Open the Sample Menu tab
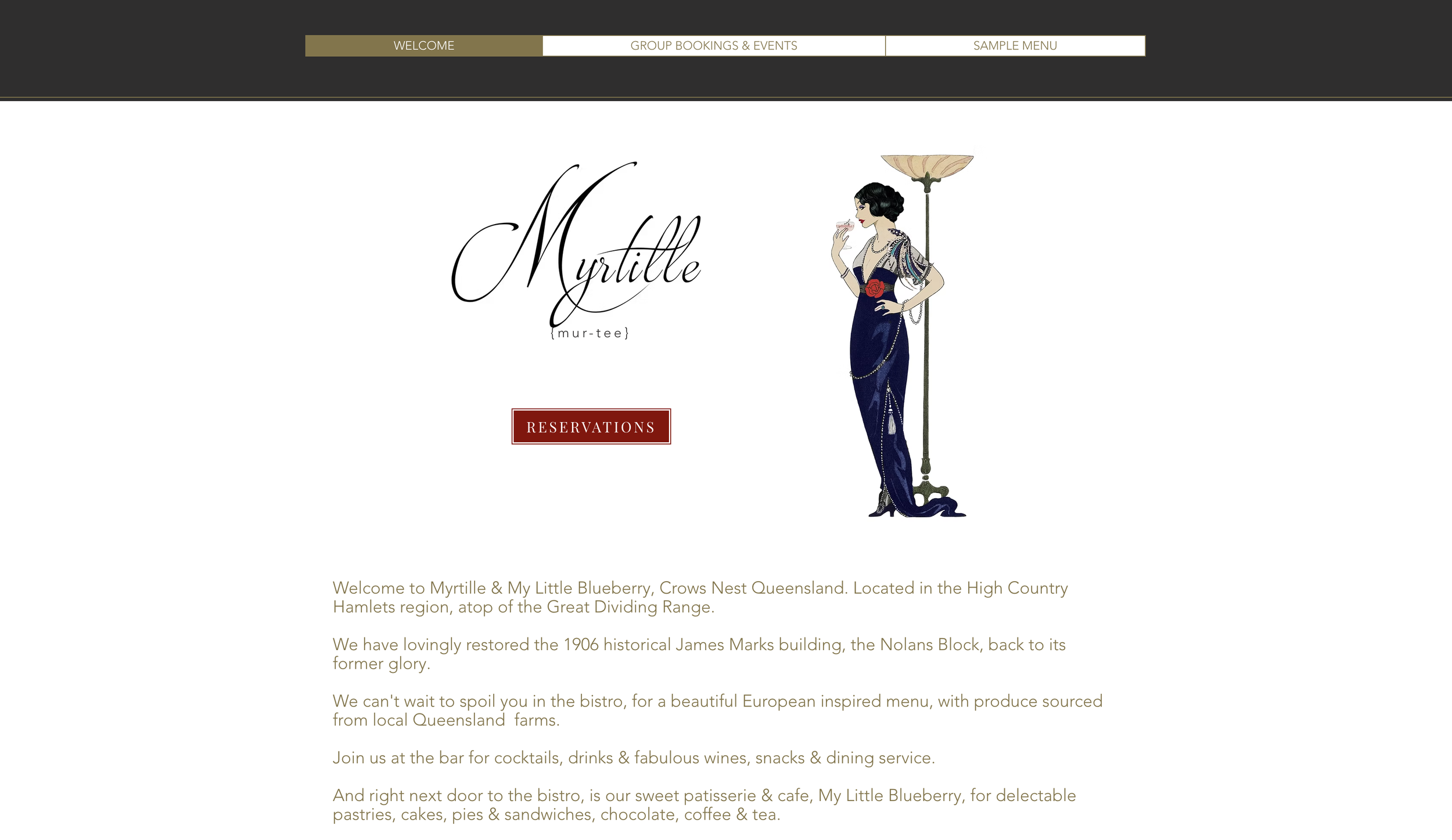 [x=1015, y=46]
